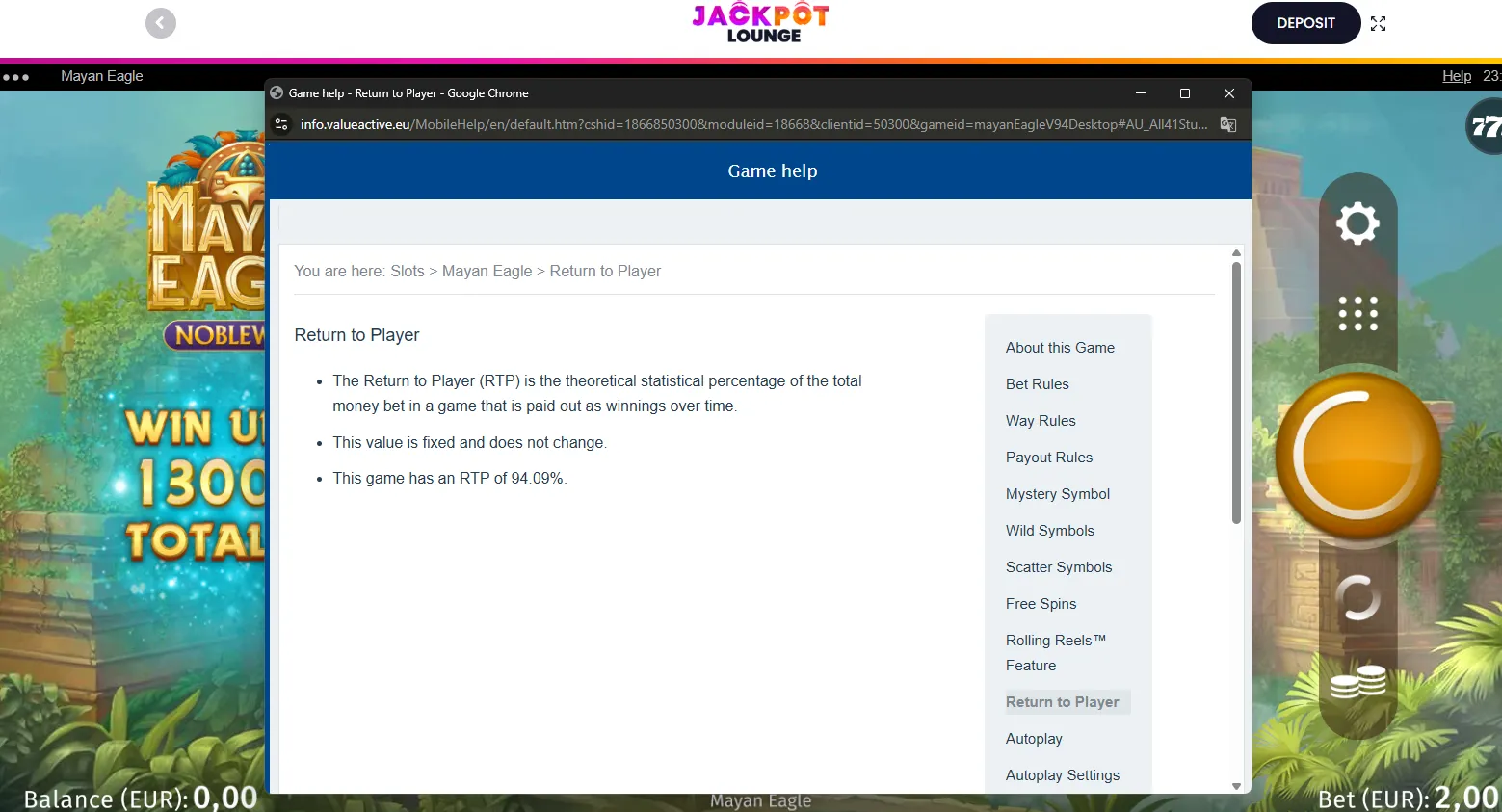Viewport: 1502px width, 812px height.
Task: Open Autoplay Settings help topic
Action: (x=1062, y=775)
